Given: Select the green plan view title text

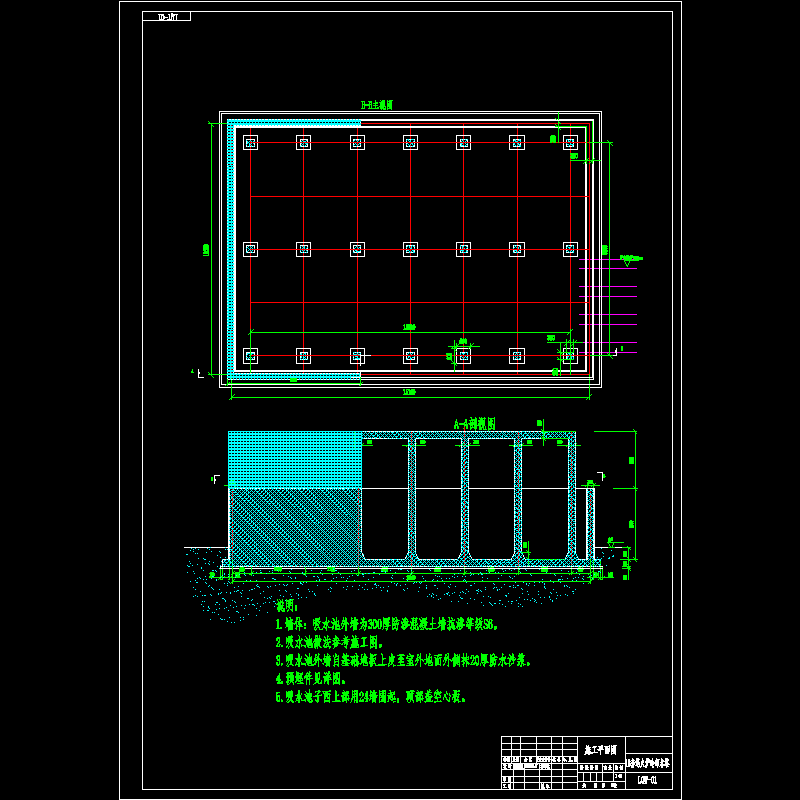Looking at the screenshot, I should pyautogui.click(x=376, y=104).
